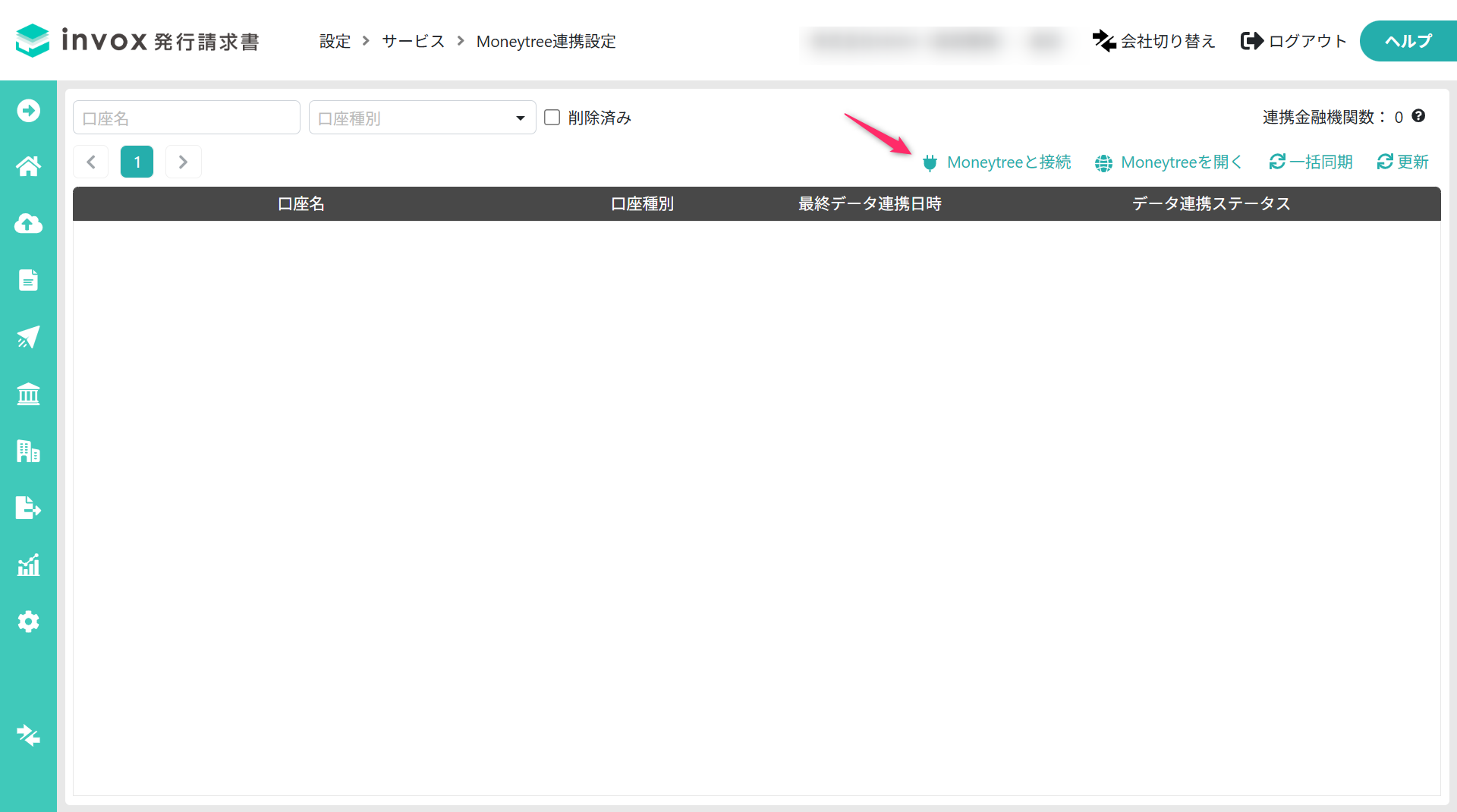Image resolution: width=1457 pixels, height=812 pixels.
Task: Click the invox 発行請求書 title text
Action: [160, 40]
